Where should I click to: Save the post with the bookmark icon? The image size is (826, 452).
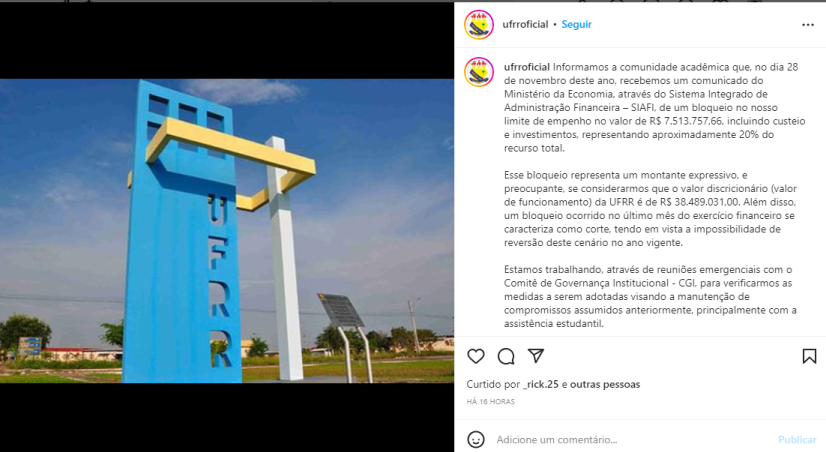point(809,357)
